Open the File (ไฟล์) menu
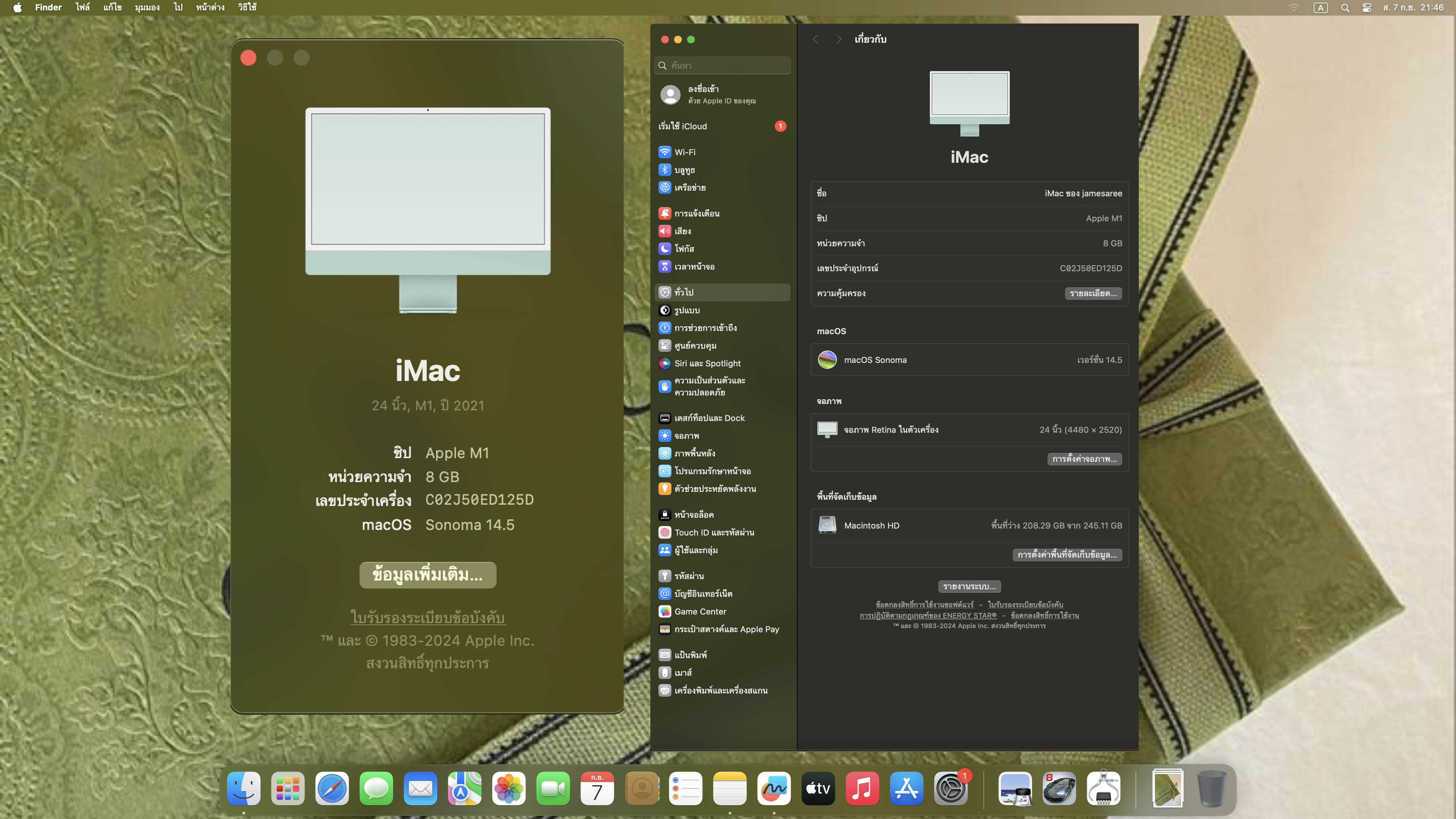 pos(83,7)
